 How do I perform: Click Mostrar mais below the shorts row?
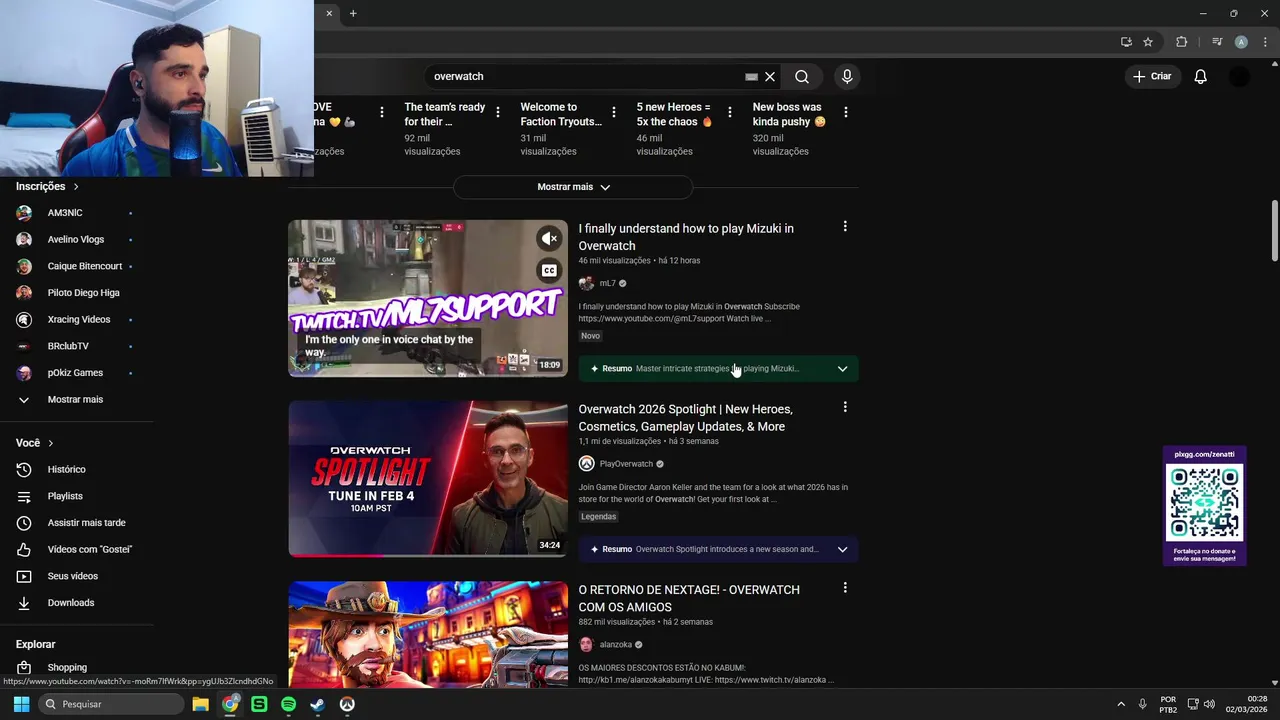pos(573,187)
